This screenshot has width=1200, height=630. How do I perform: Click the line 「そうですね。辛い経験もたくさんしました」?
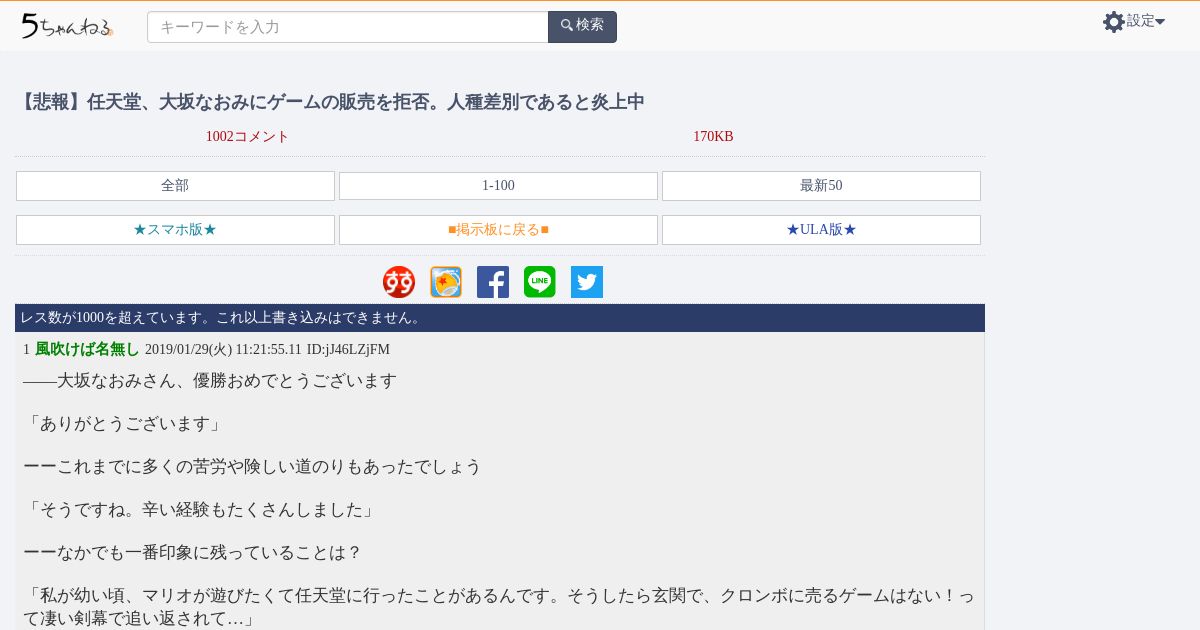pos(200,510)
